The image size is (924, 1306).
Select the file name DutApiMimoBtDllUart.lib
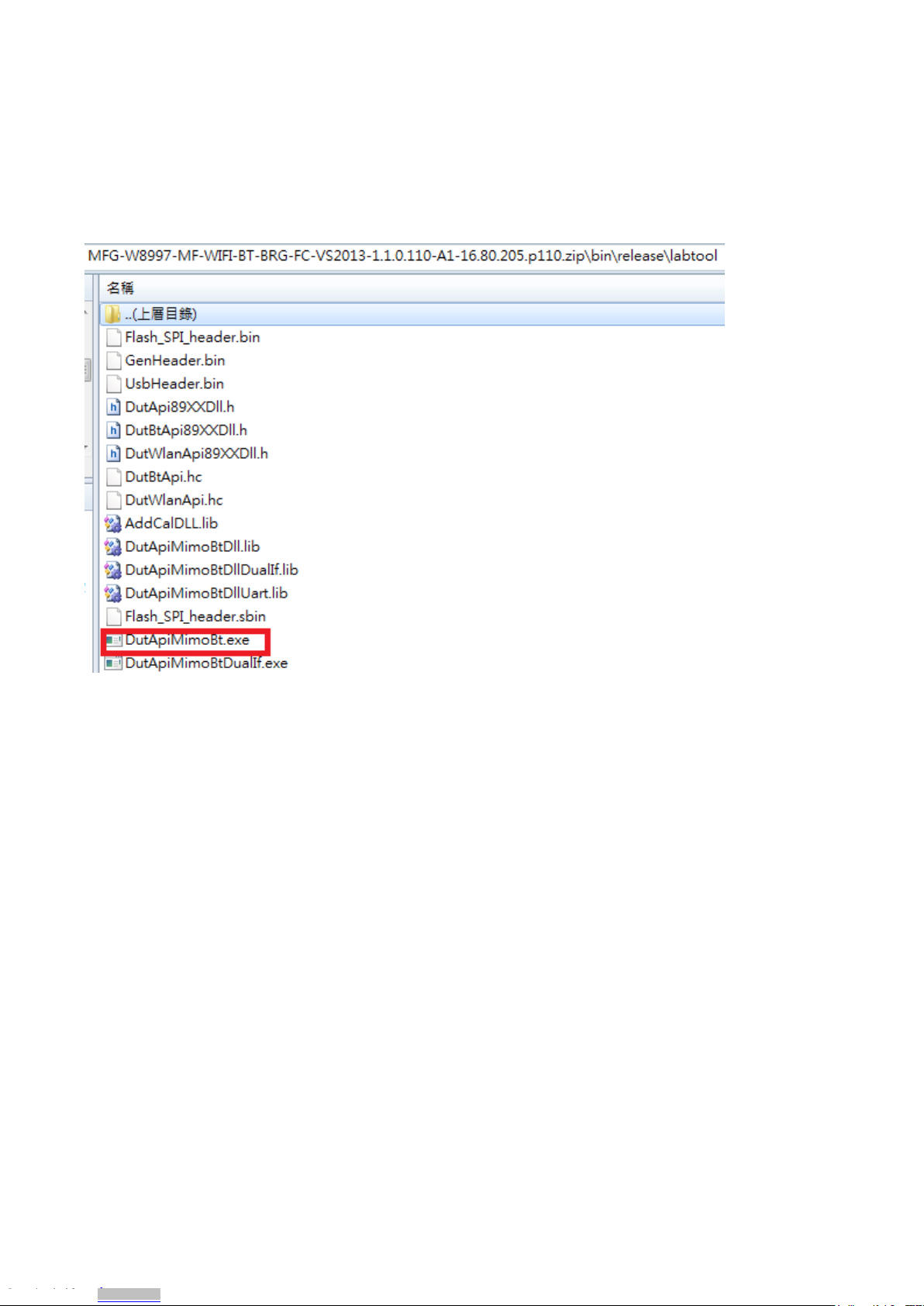pos(206,593)
